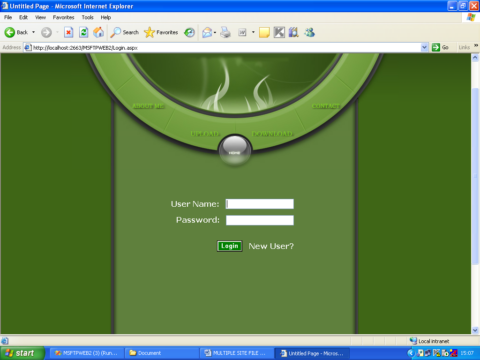Viewport: 480px width, 360px height.
Task: Click the Forward arrow button
Action: pyautogui.click(x=46, y=32)
